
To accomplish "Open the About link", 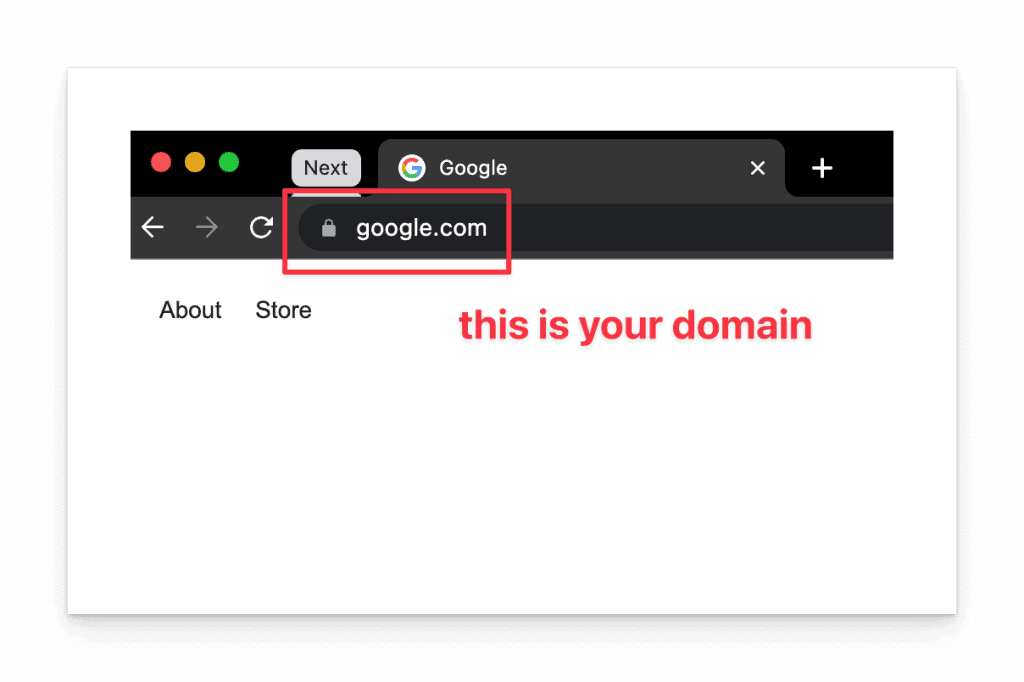I will point(190,310).
